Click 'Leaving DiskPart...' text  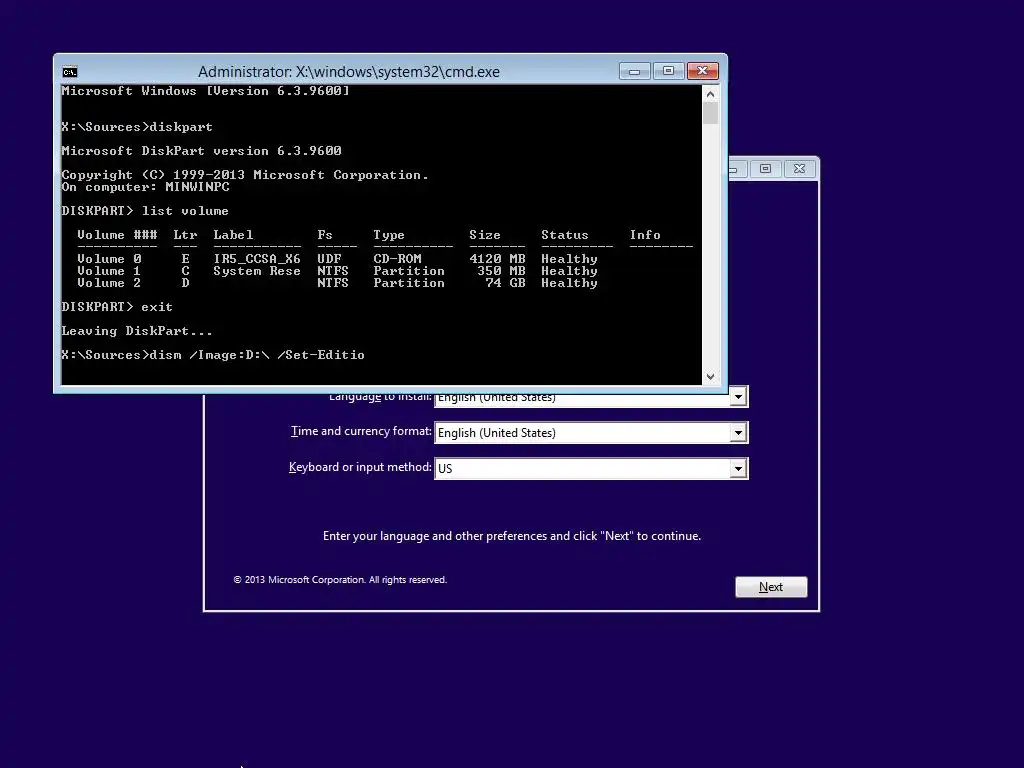click(x=136, y=331)
